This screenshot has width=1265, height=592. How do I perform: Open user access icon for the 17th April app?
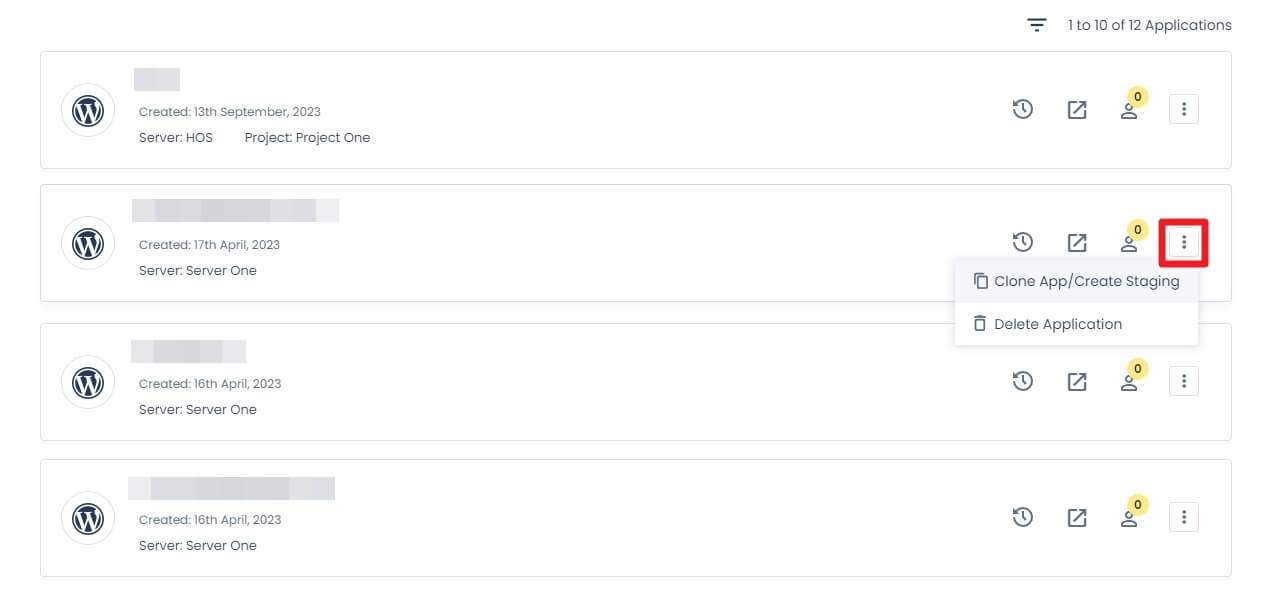click(1129, 243)
